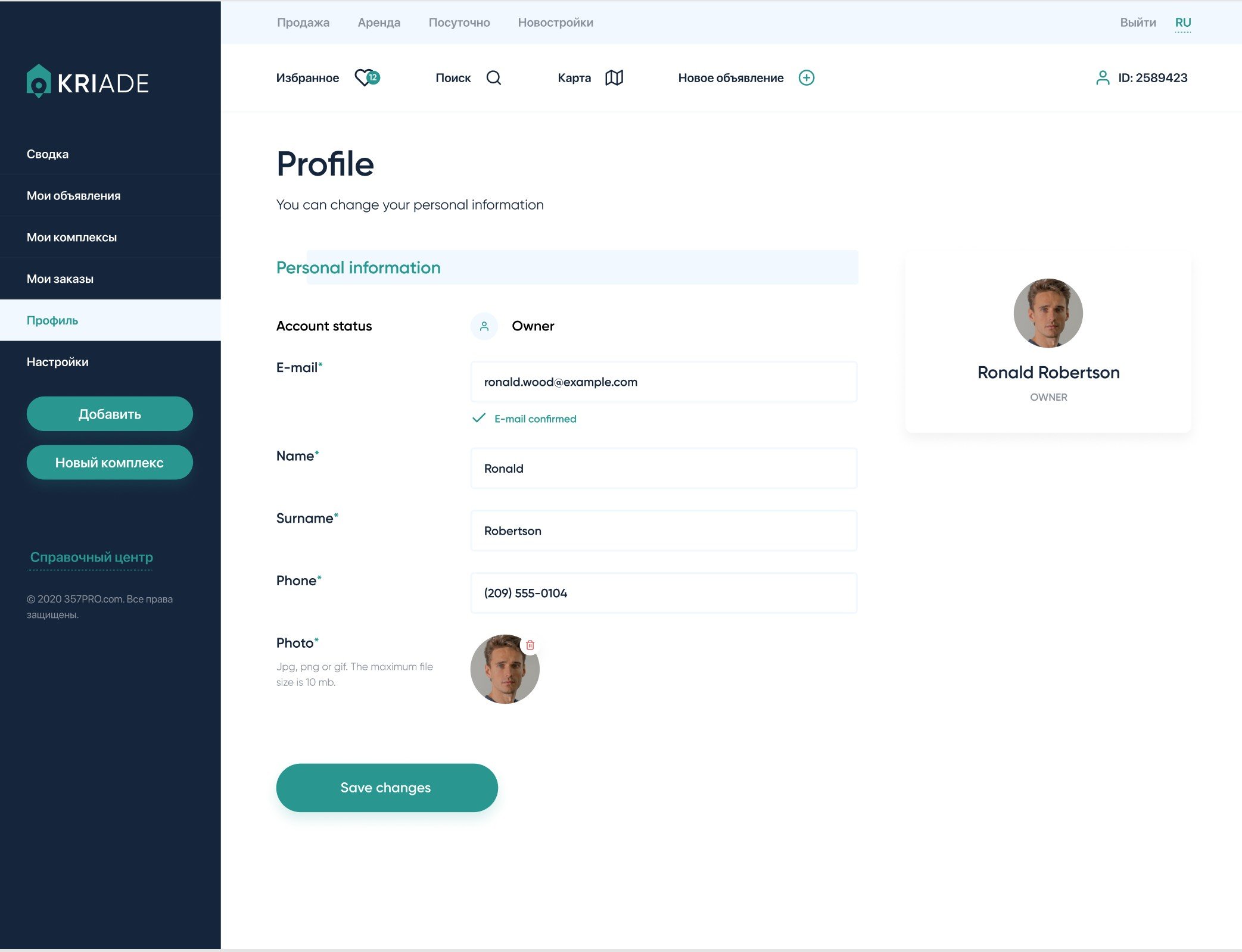Viewport: 1242px width, 952px height.
Task: Go to Настройки in sidebar
Action: (58, 362)
